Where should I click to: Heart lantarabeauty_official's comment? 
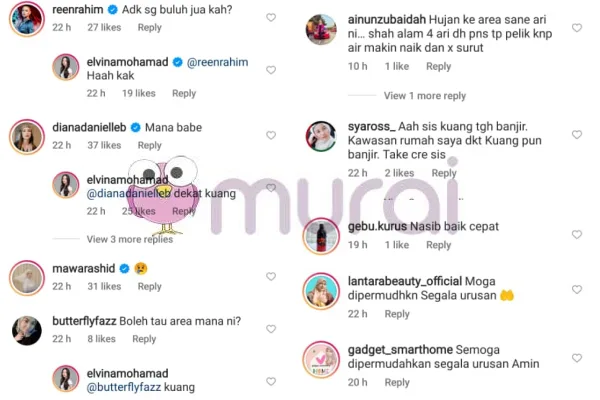577,289
